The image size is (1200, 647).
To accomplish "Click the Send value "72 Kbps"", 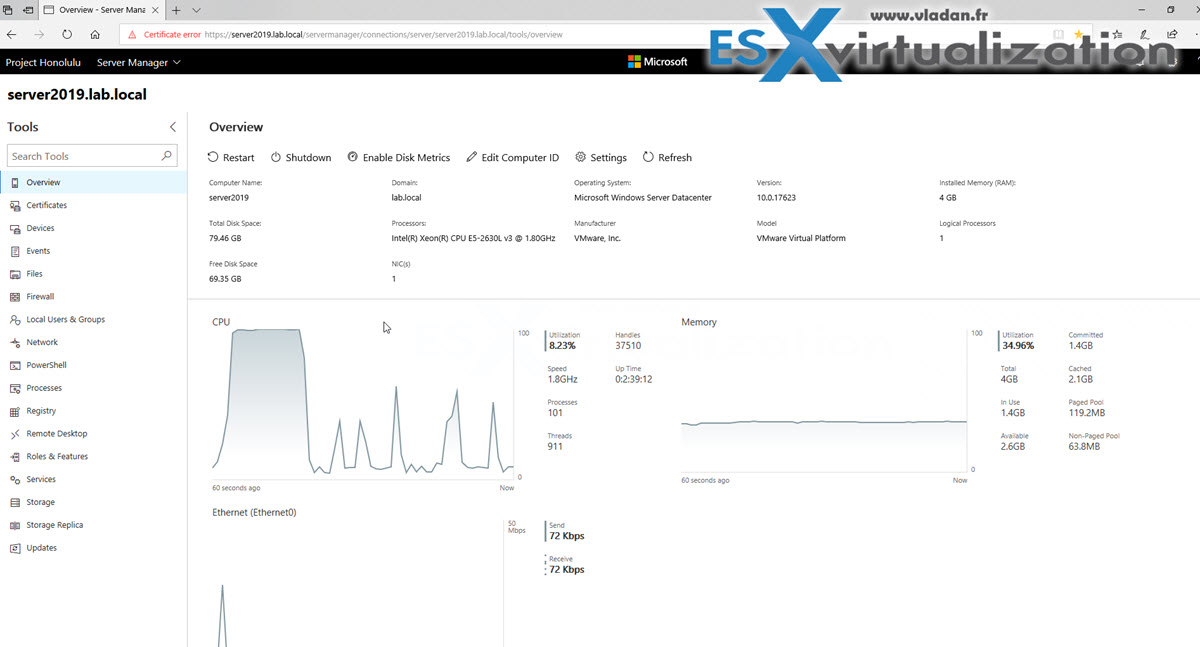I will coord(567,536).
